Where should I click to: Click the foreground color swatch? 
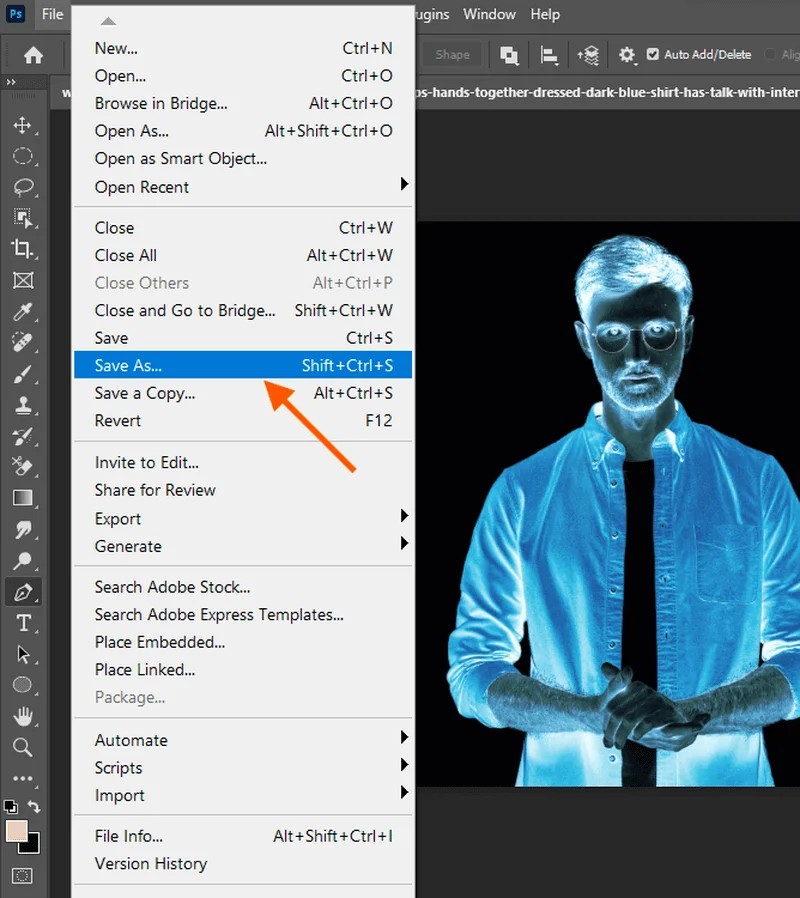(x=17, y=831)
